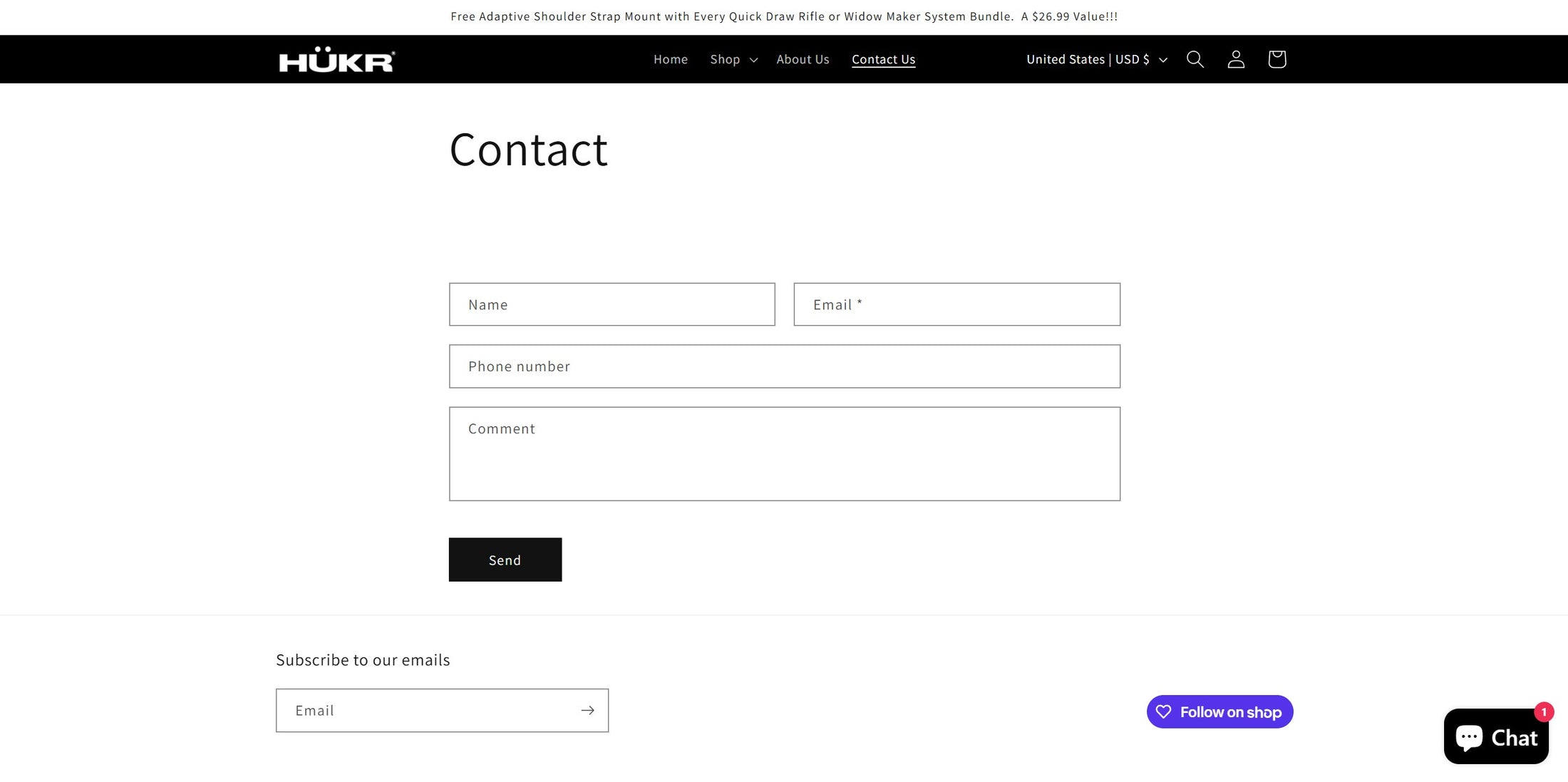Click into the required Email field
Image resolution: width=1568 pixels, height=782 pixels.
(x=956, y=304)
